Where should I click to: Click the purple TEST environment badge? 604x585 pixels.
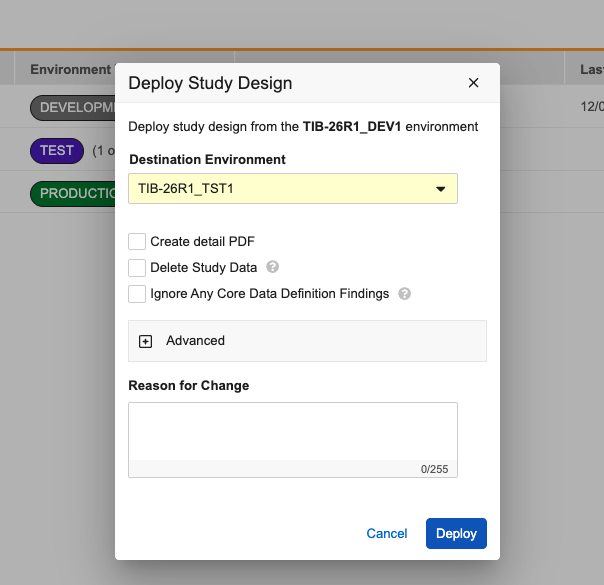(57, 151)
